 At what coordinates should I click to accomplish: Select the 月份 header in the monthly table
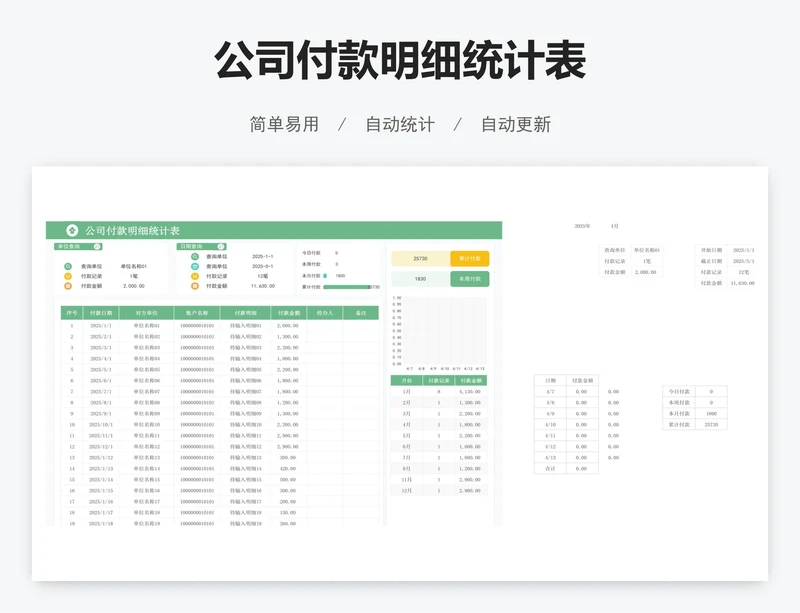click(x=407, y=381)
